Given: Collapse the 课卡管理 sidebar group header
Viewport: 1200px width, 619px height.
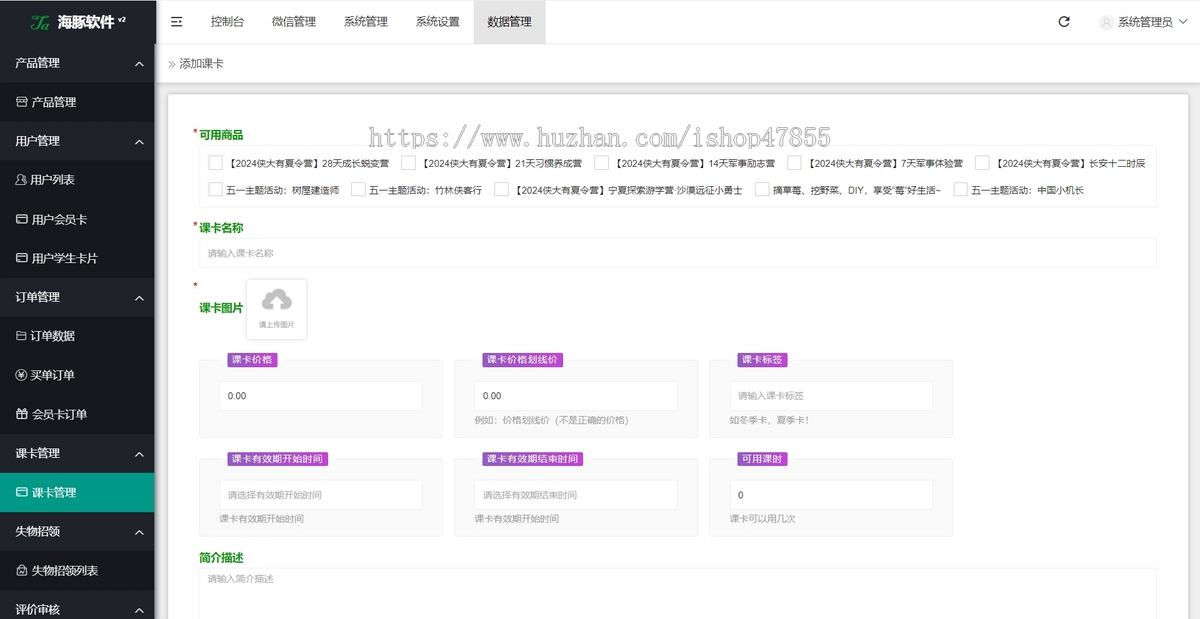Looking at the screenshot, I should (x=77, y=453).
